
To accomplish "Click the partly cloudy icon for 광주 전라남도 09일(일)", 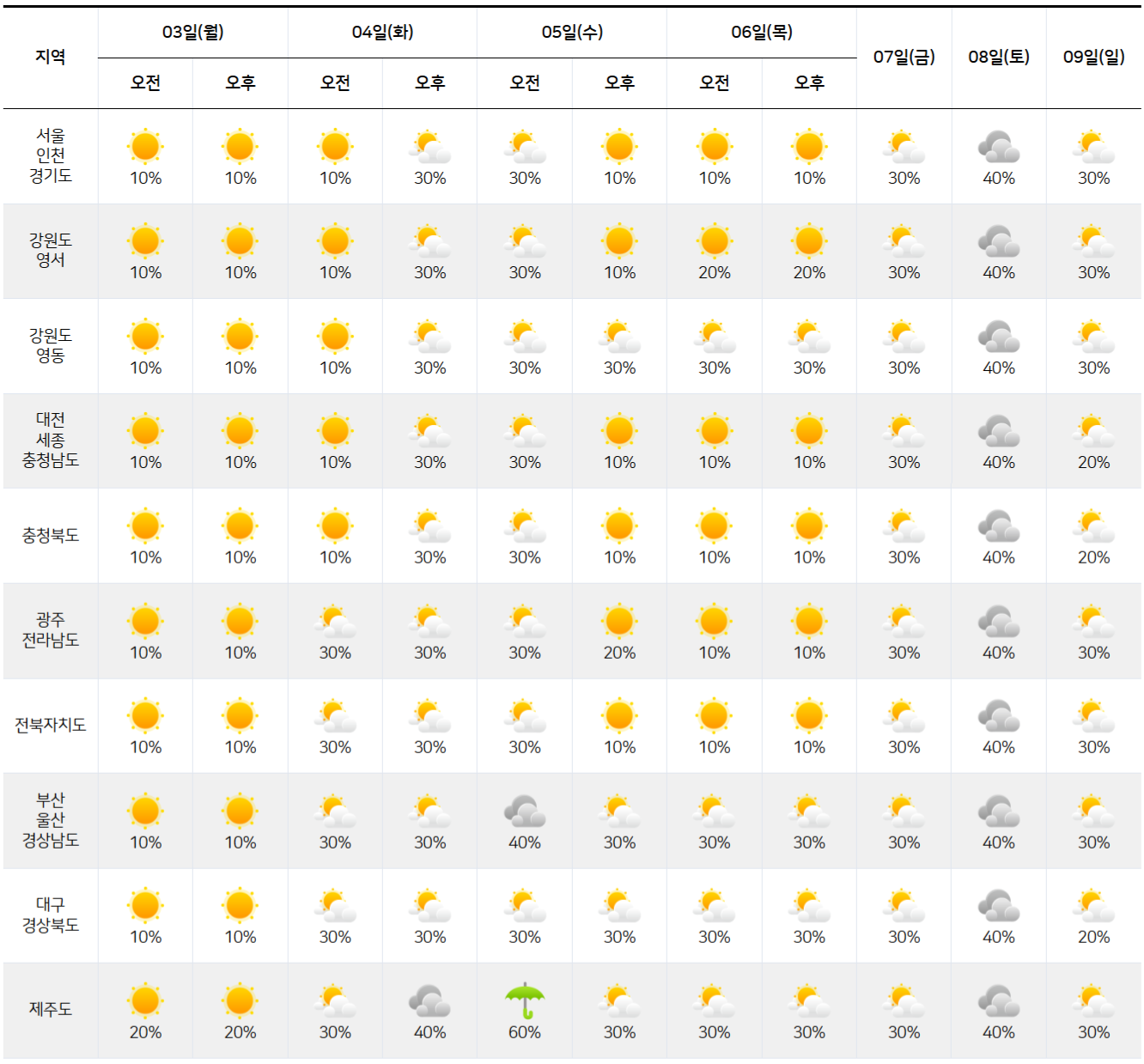I will coord(1093,621).
